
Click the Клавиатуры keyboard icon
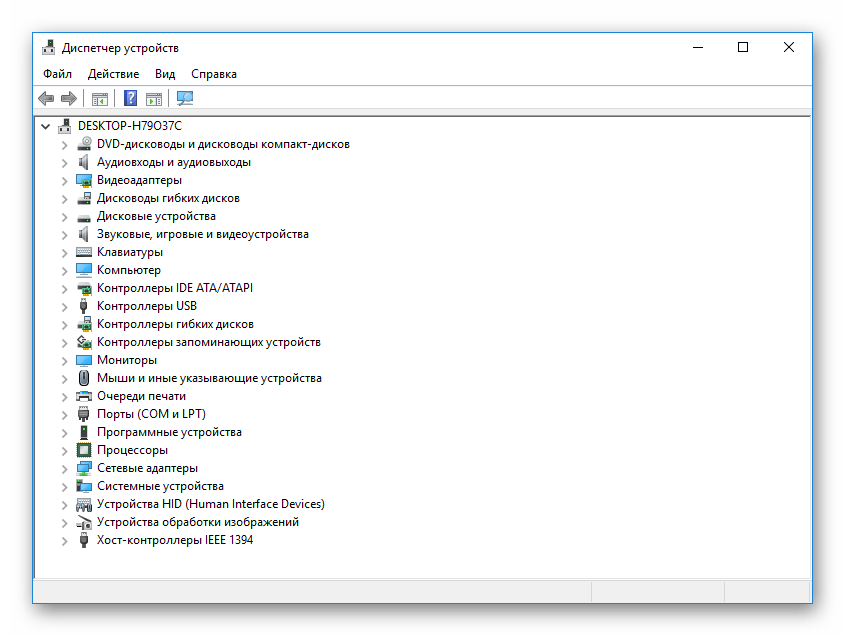(84, 252)
